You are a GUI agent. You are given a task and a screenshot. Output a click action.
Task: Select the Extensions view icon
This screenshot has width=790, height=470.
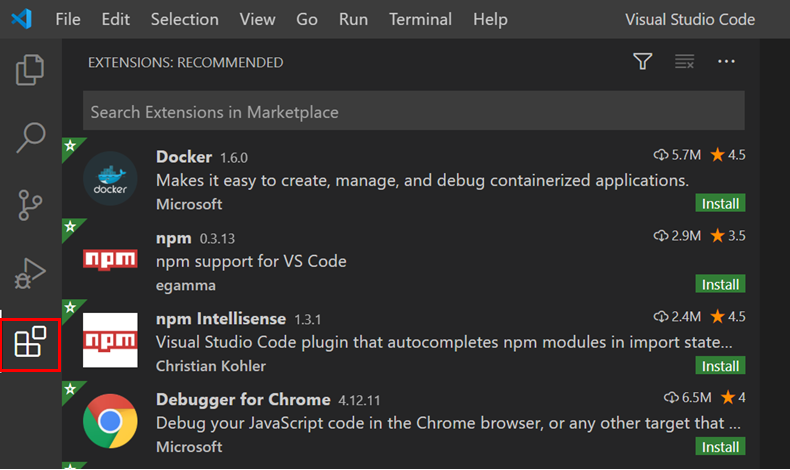point(30,342)
